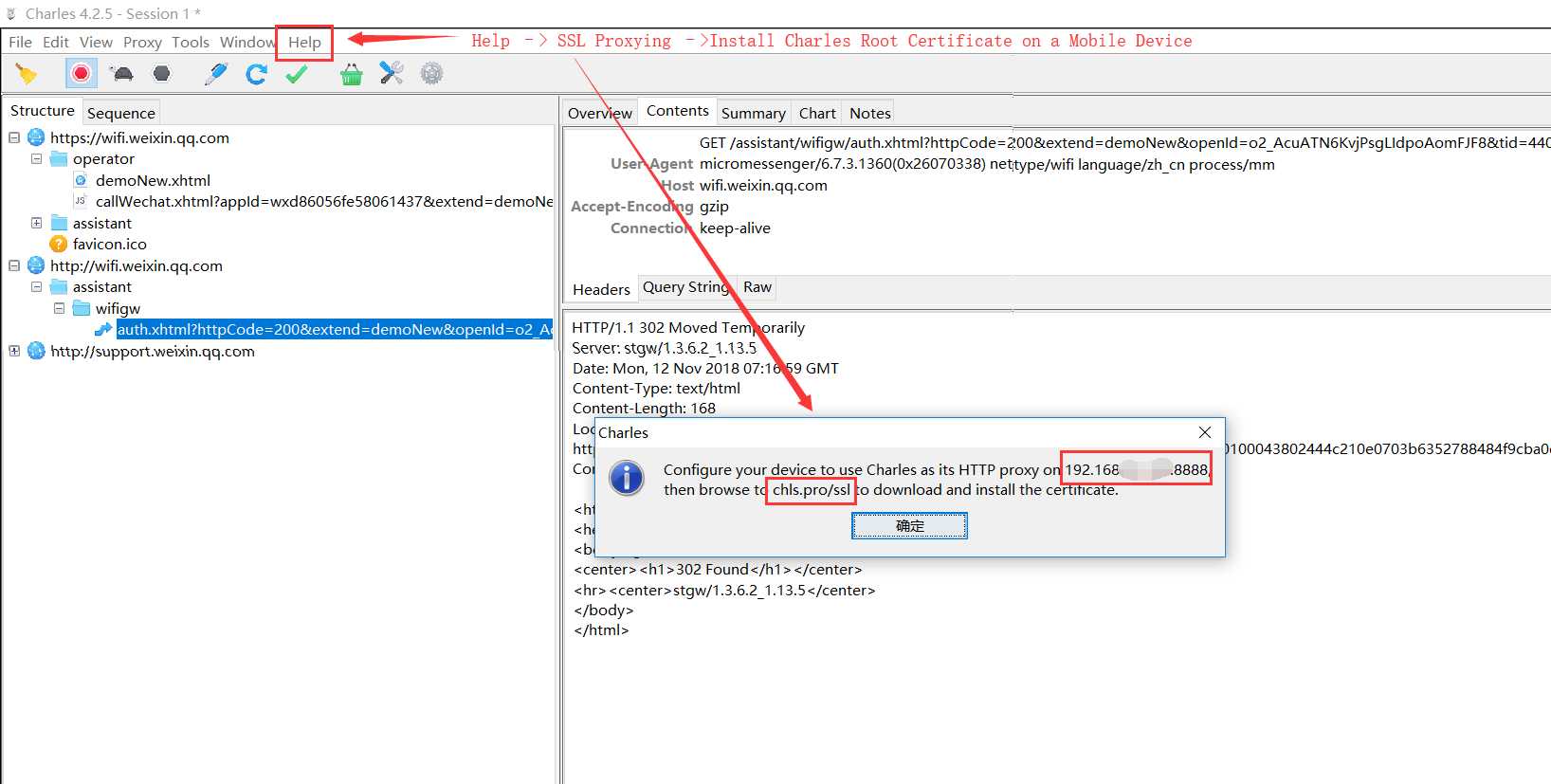
Task: Click the pen Compose icon
Action: [x=216, y=74]
